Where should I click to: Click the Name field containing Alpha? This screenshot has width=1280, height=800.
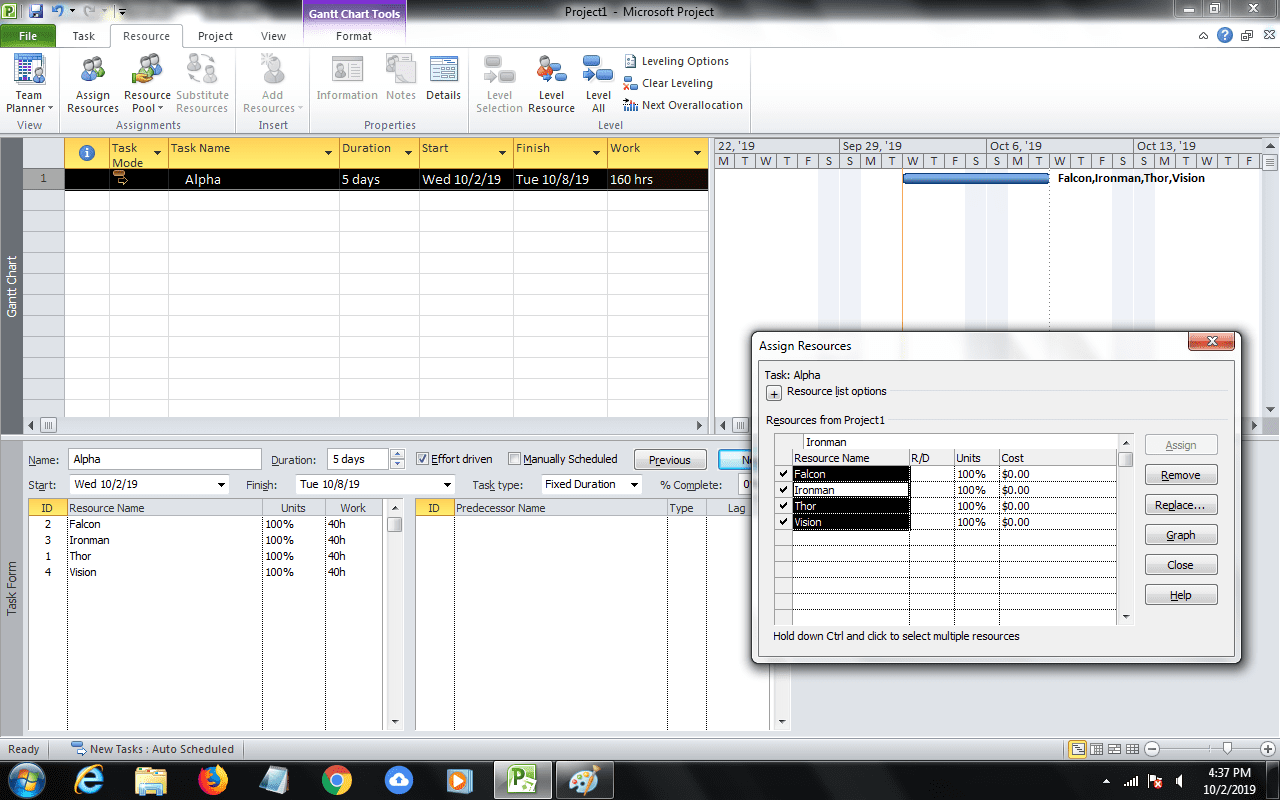pos(165,460)
